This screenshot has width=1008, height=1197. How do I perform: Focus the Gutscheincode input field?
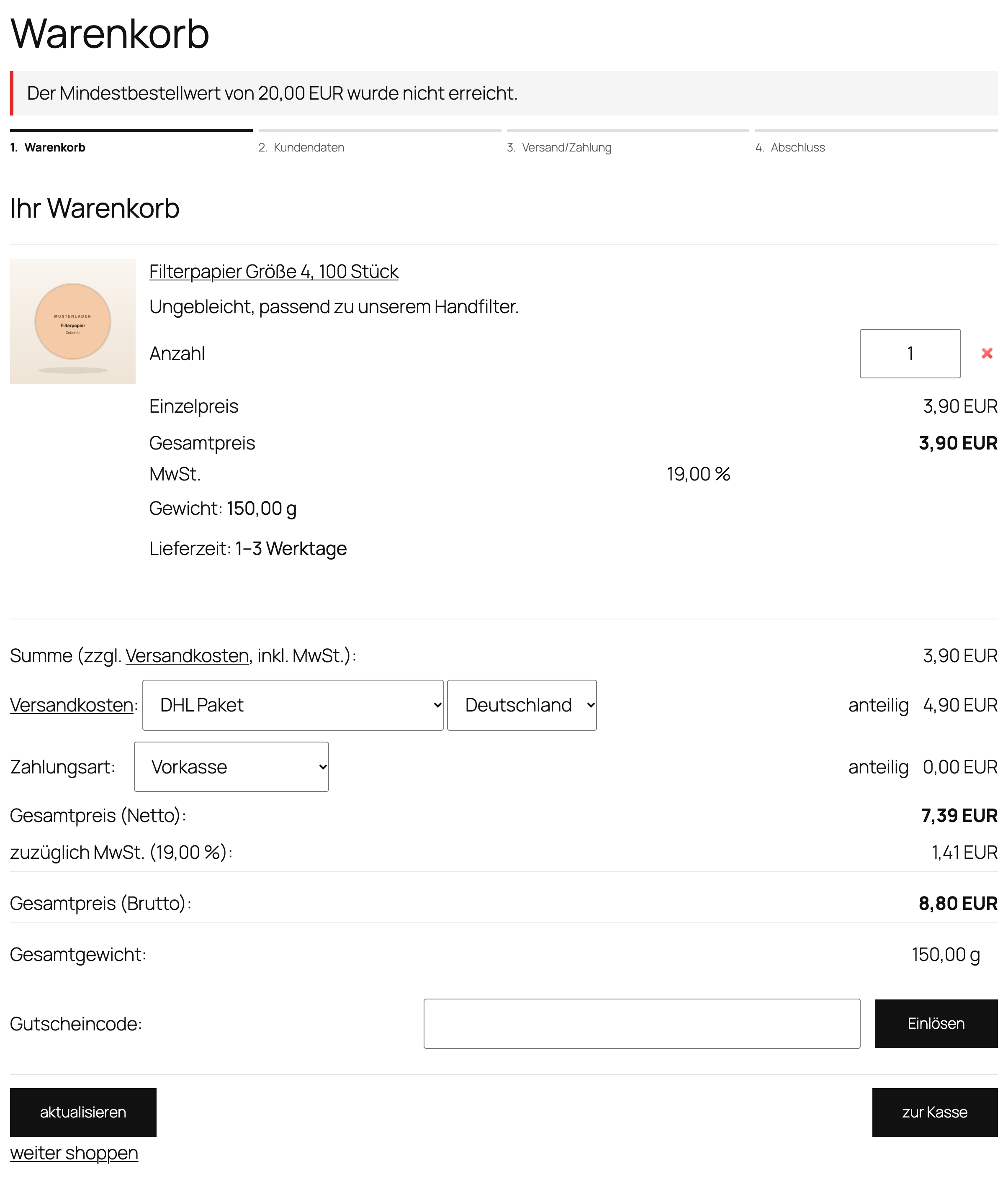coord(642,1024)
